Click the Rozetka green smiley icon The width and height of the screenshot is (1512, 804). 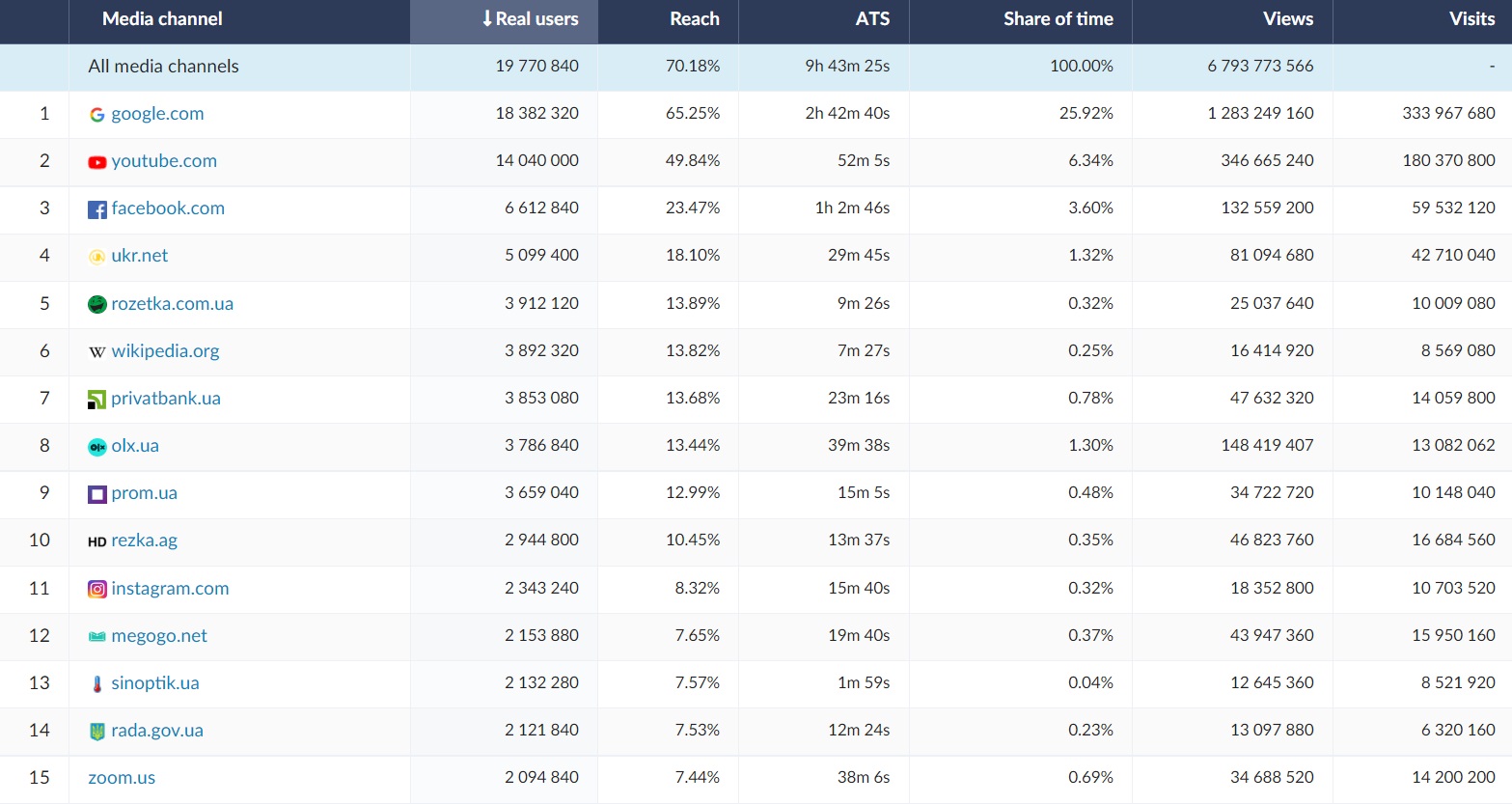[96, 304]
